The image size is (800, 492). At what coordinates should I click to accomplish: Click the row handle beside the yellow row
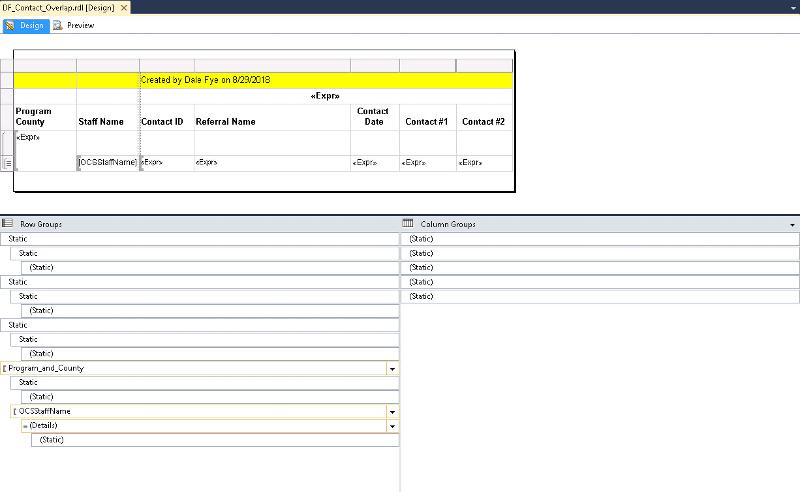pyautogui.click(x=7, y=81)
